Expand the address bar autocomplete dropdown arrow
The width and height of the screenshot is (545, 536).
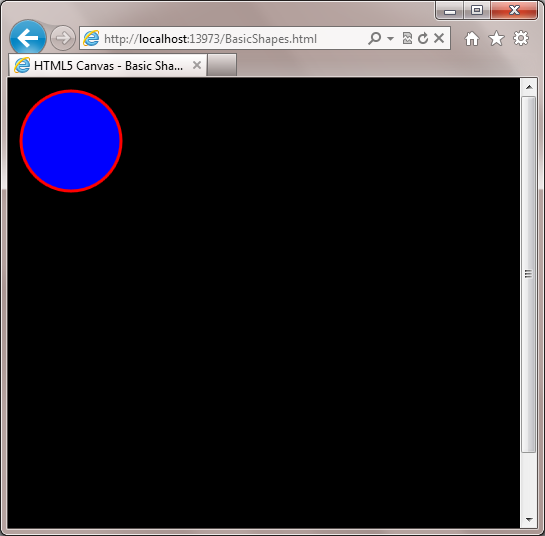tap(390, 38)
